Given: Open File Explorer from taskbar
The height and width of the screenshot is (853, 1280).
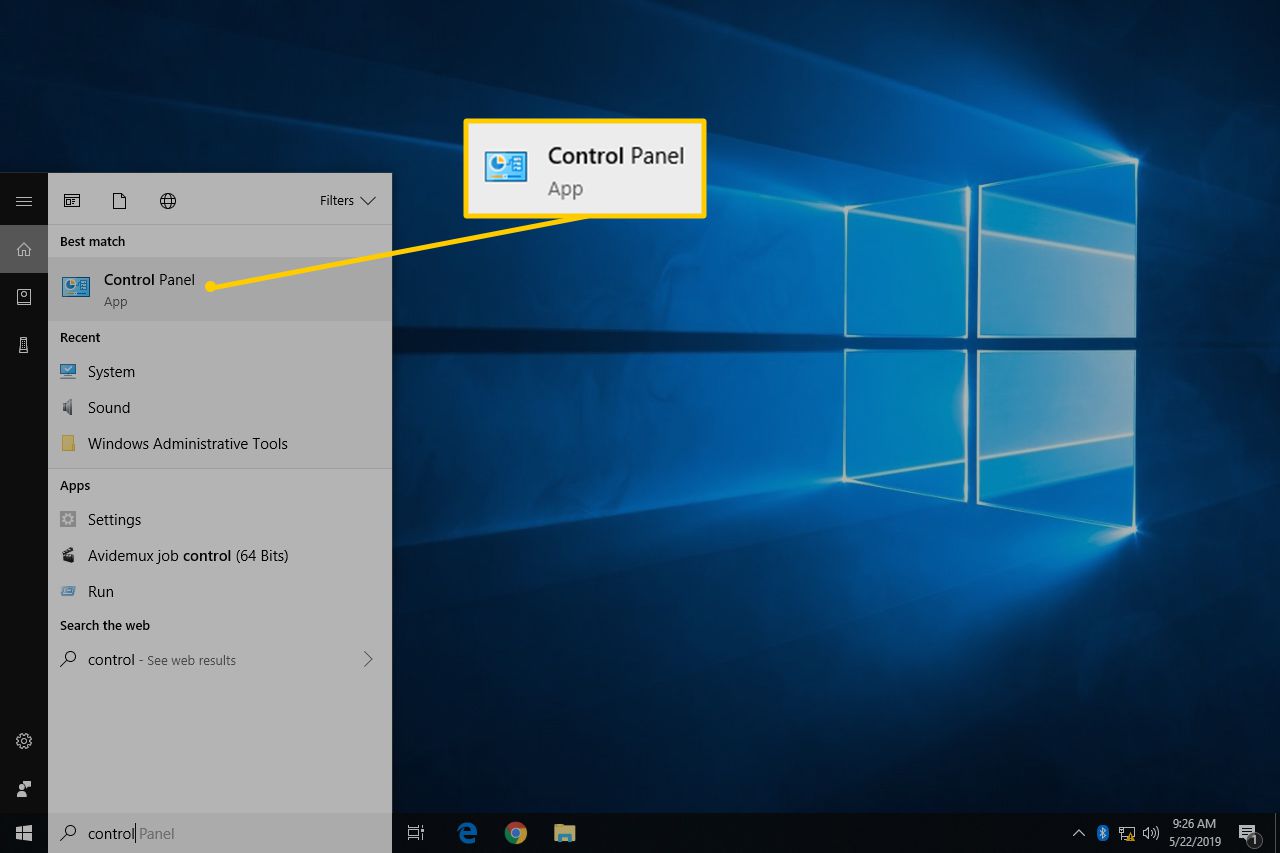Looking at the screenshot, I should coord(565,833).
